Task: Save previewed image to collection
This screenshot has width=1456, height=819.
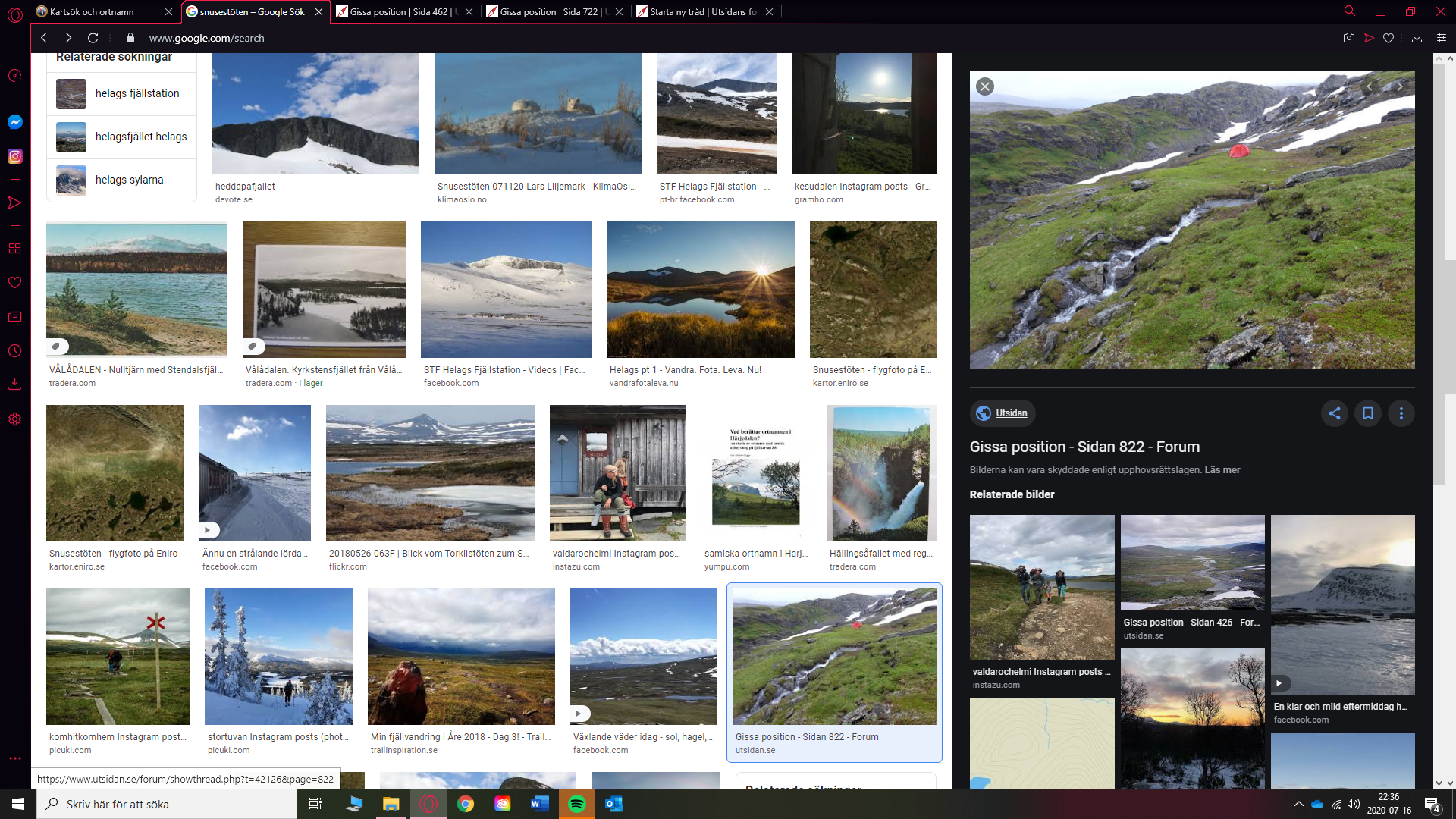Action: [x=1368, y=413]
